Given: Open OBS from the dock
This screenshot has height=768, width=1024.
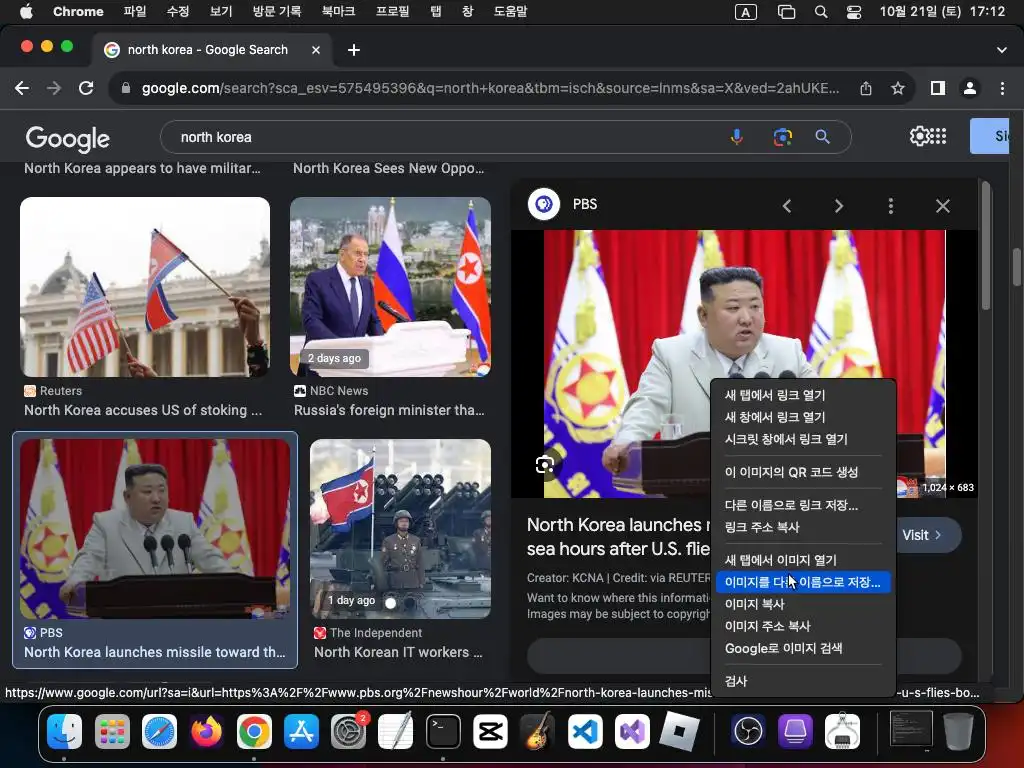Looking at the screenshot, I should (748, 731).
